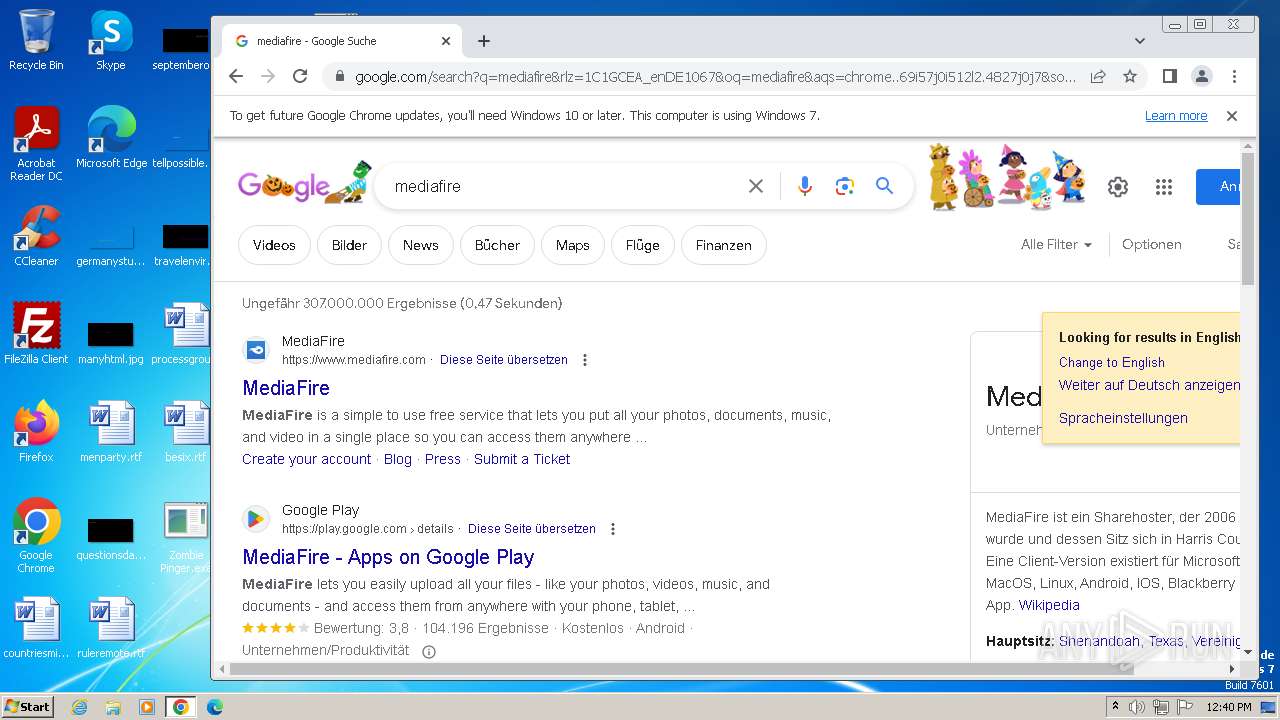The image size is (1280, 720).
Task: Open Chrome profile avatar menu
Action: point(1202,76)
